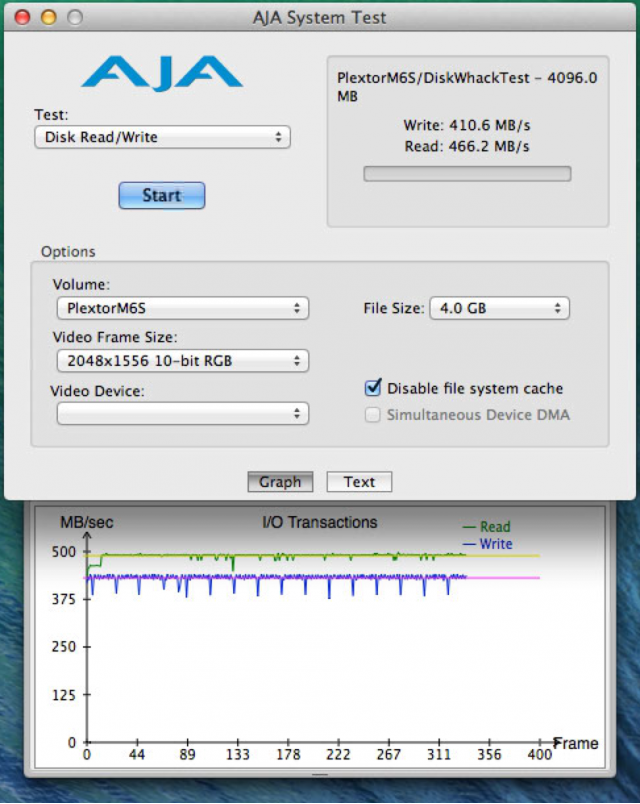Screen dimensions: 640x804
Task: Click the 133 frame tick label
Action: click(x=237, y=755)
